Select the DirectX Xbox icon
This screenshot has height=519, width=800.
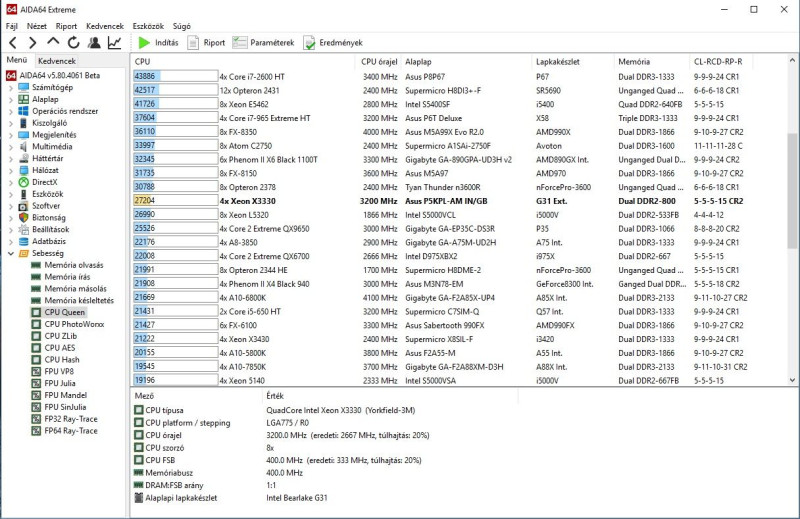23,182
